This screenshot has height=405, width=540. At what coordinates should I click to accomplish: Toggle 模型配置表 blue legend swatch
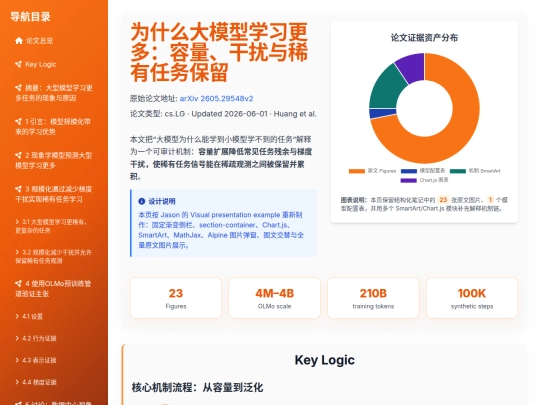(x=409, y=171)
